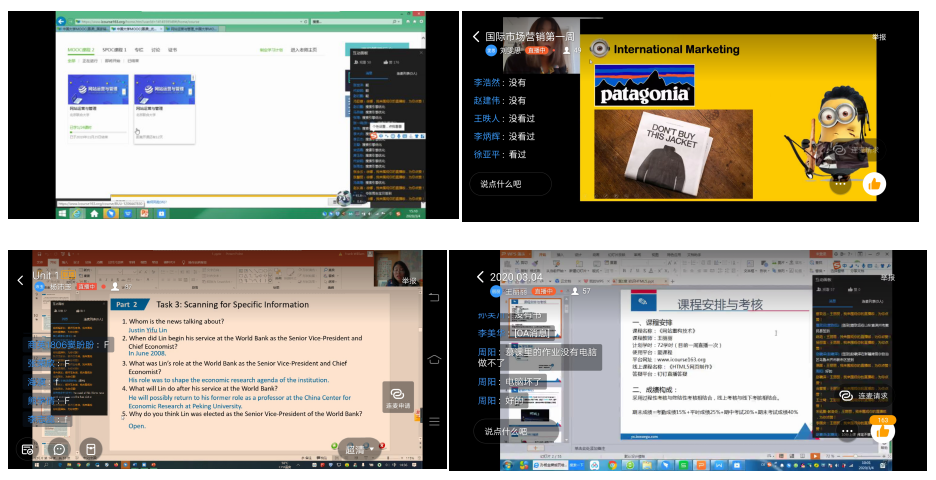
Task: Click the red Sogou input method icon
Action: (x=374, y=136)
